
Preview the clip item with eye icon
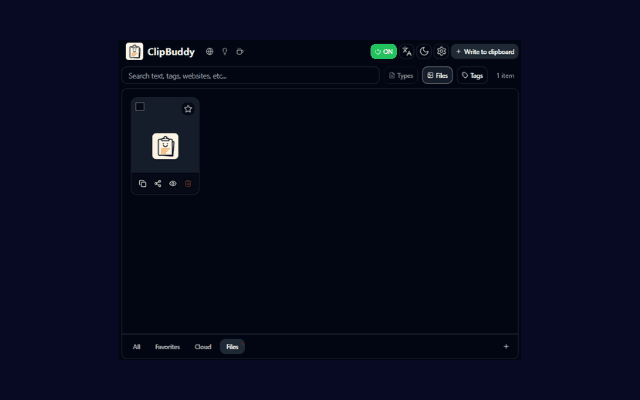coord(173,184)
